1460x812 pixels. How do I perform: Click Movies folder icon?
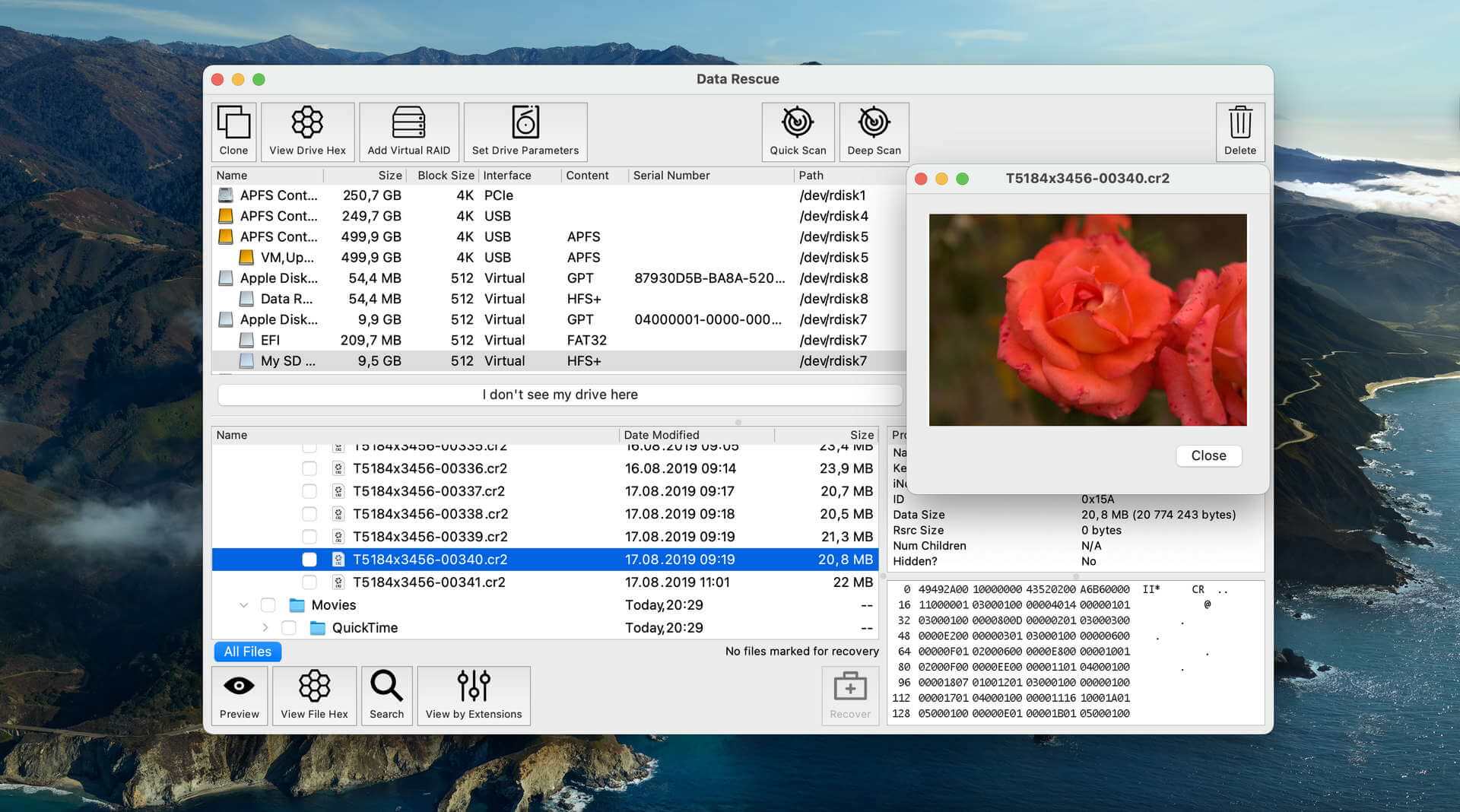(x=297, y=605)
